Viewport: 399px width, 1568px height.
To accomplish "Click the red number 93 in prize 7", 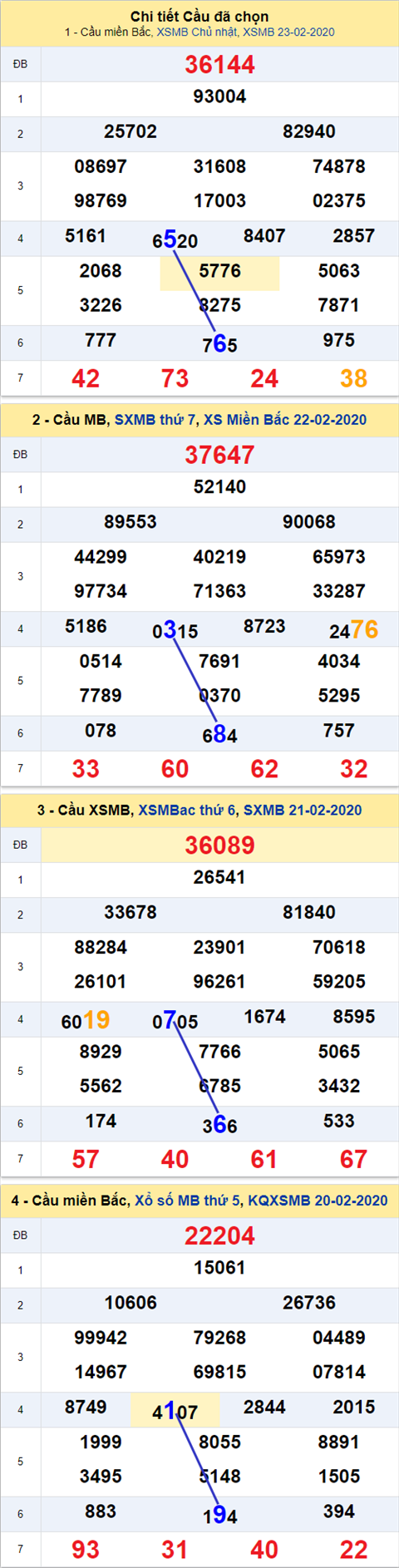I will coord(86,1550).
